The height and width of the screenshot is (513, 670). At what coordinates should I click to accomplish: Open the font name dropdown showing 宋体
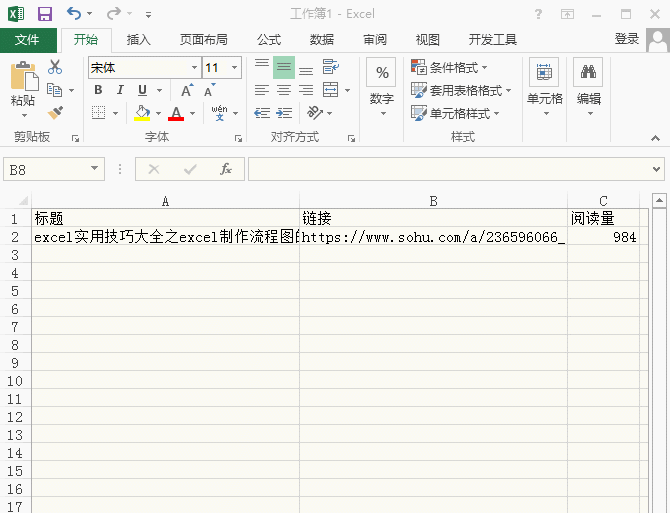click(144, 67)
